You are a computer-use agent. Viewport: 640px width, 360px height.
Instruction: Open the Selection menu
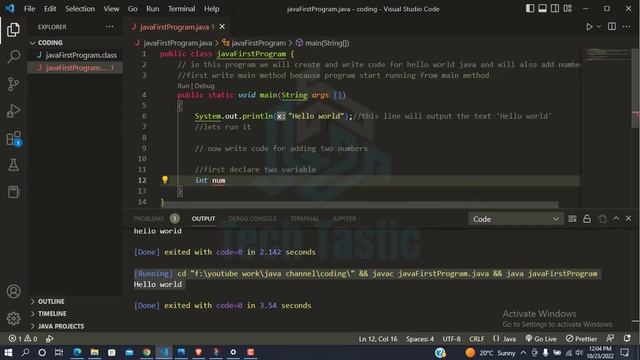point(80,9)
